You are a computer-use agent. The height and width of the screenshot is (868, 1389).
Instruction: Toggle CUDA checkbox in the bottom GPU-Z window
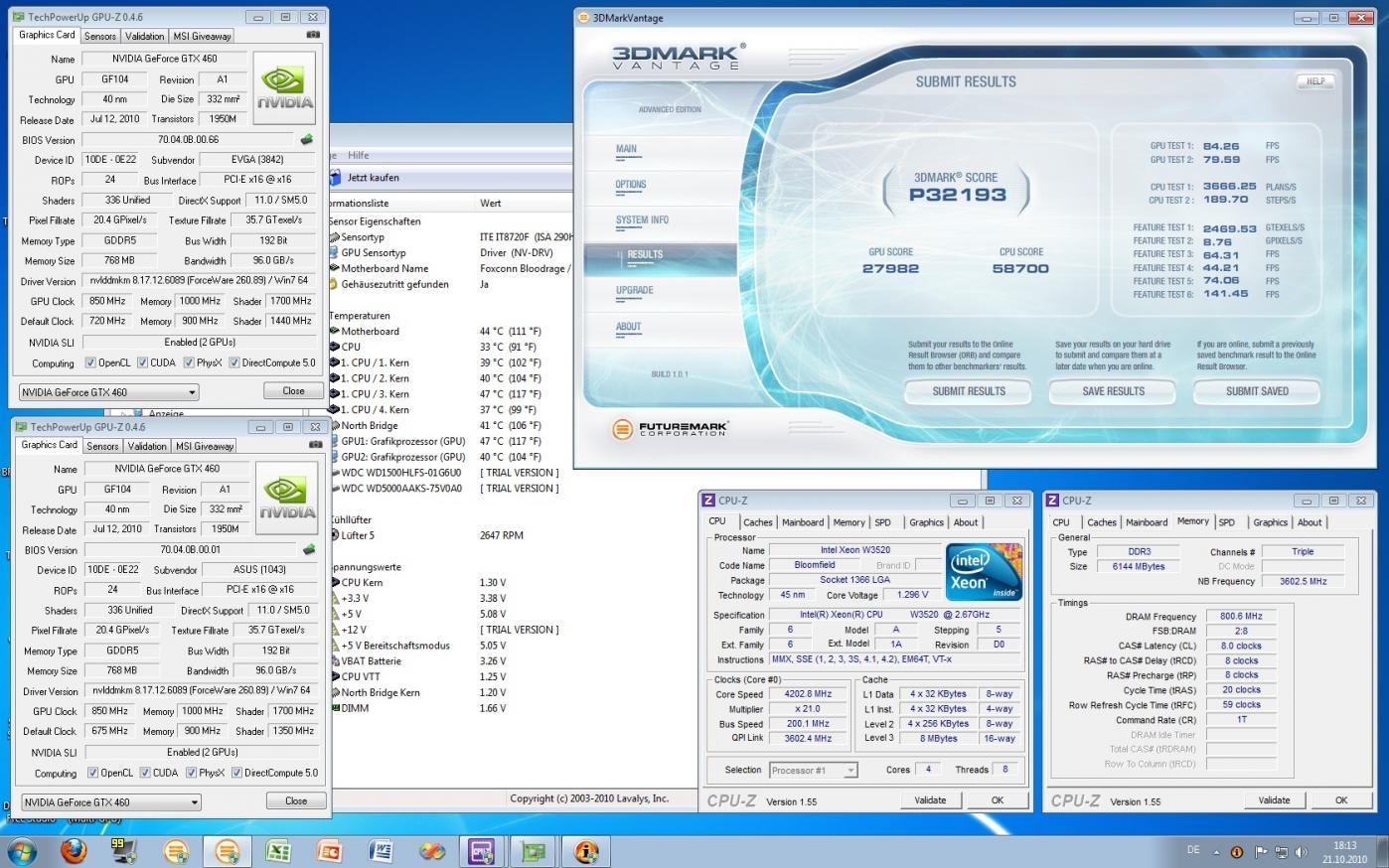(x=145, y=773)
